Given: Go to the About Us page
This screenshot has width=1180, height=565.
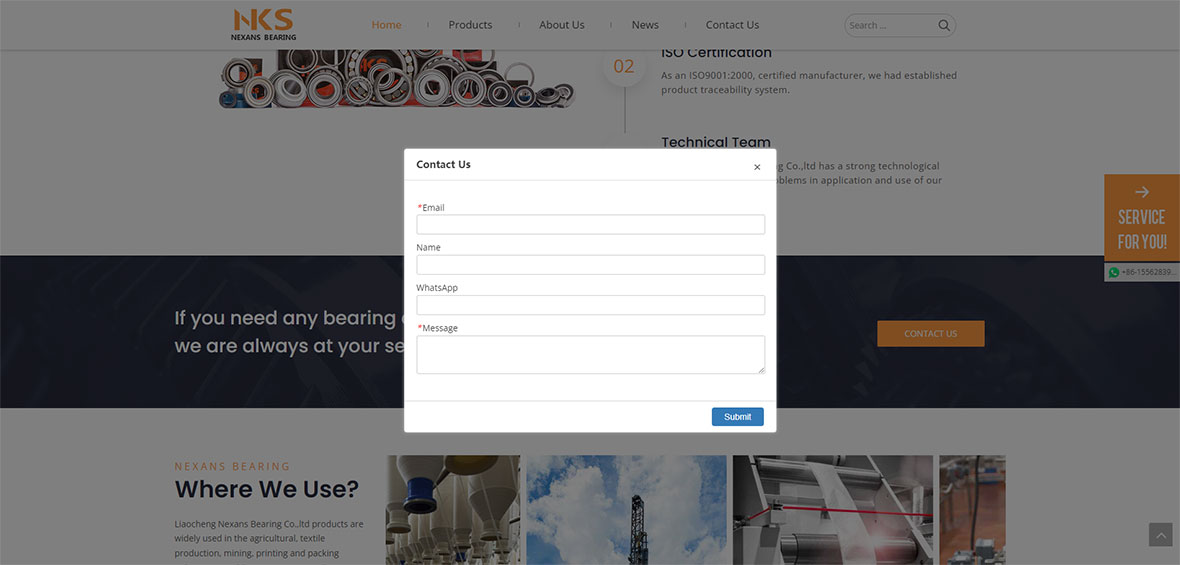Looking at the screenshot, I should click(561, 25).
